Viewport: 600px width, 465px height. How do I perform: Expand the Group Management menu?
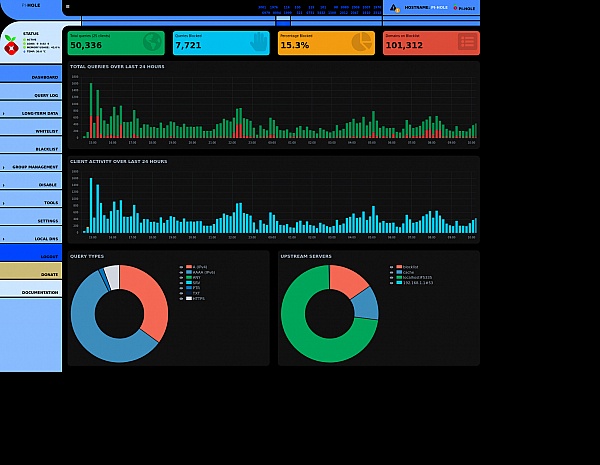click(x=31, y=163)
